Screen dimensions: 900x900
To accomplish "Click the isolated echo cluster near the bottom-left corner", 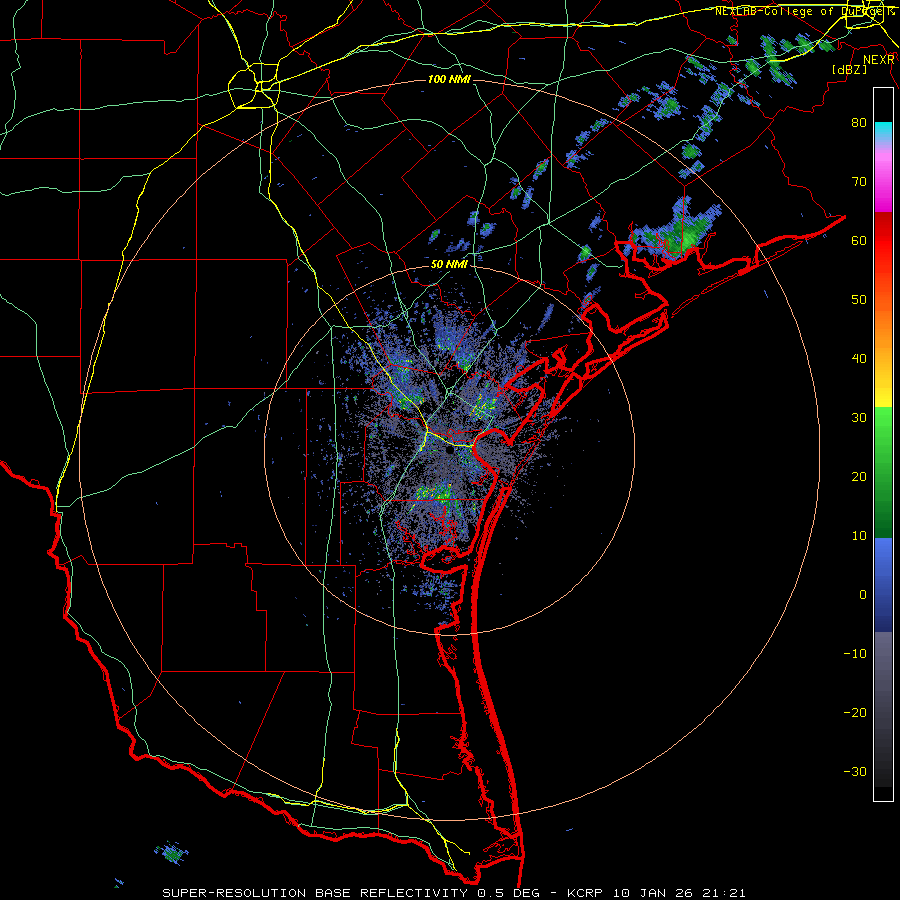I will [x=171, y=853].
